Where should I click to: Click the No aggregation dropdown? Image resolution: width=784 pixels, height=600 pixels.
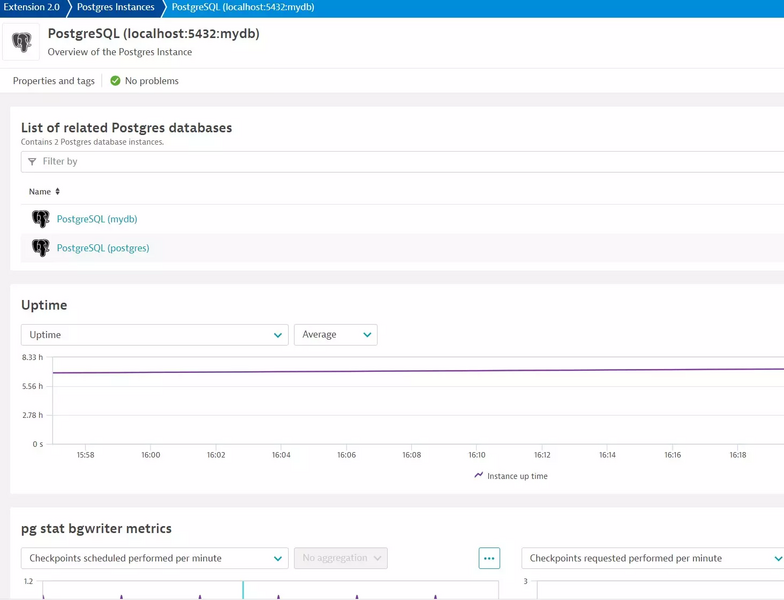pos(341,559)
